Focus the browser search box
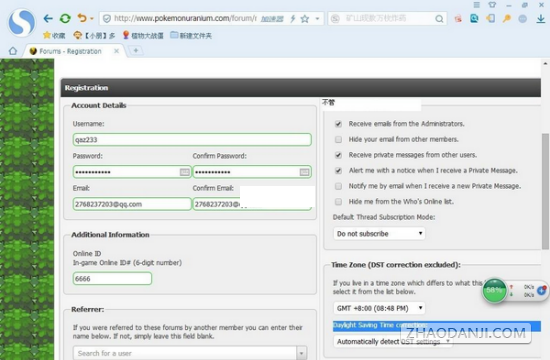This screenshot has width=550, height=360. 387,19
